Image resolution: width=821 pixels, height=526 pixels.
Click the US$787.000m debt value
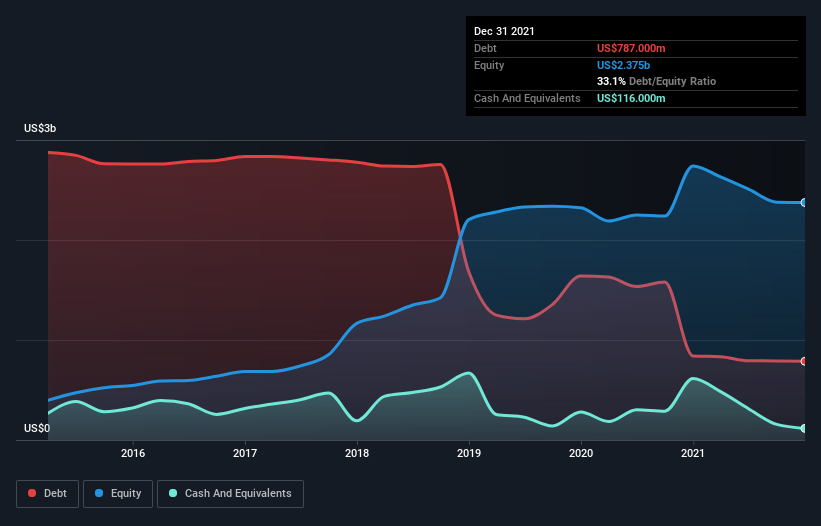coord(631,48)
